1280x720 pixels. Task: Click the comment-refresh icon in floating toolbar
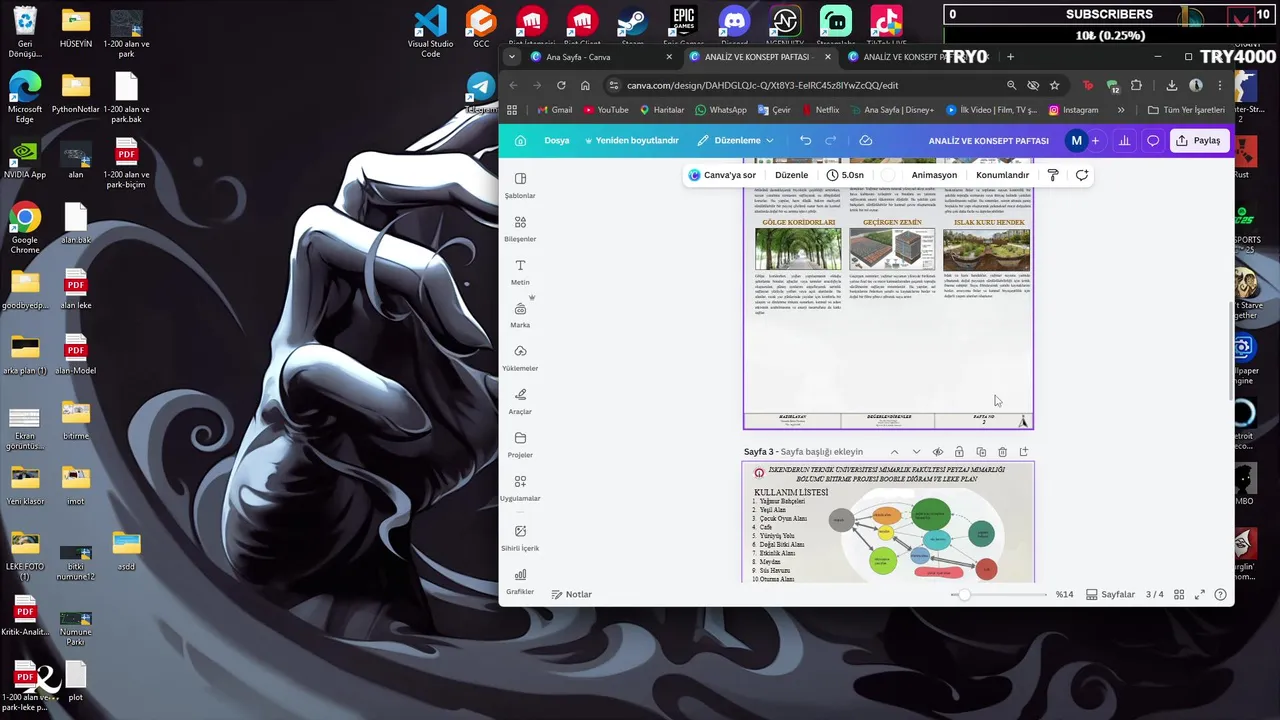click(x=1082, y=175)
